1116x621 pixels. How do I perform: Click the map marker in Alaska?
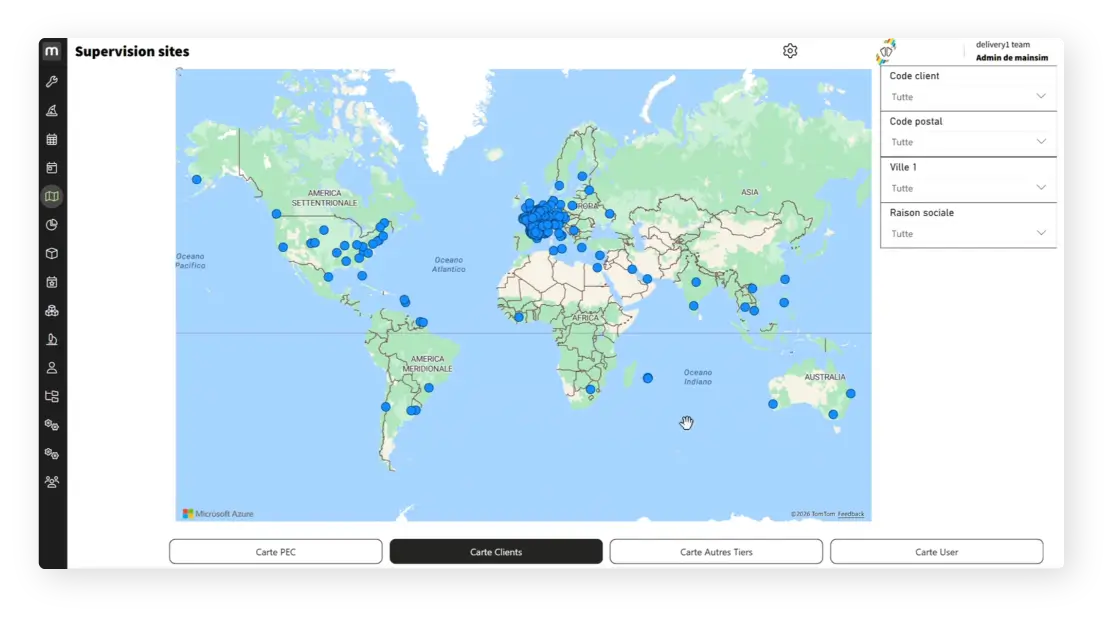click(196, 179)
